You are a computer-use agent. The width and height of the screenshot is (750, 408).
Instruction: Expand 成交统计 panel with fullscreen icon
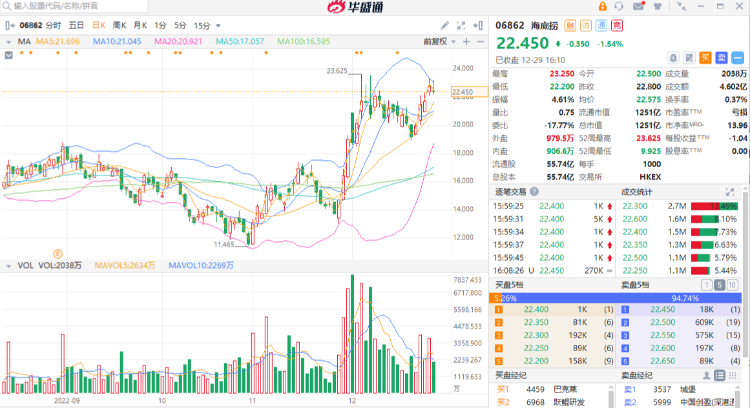730,192
